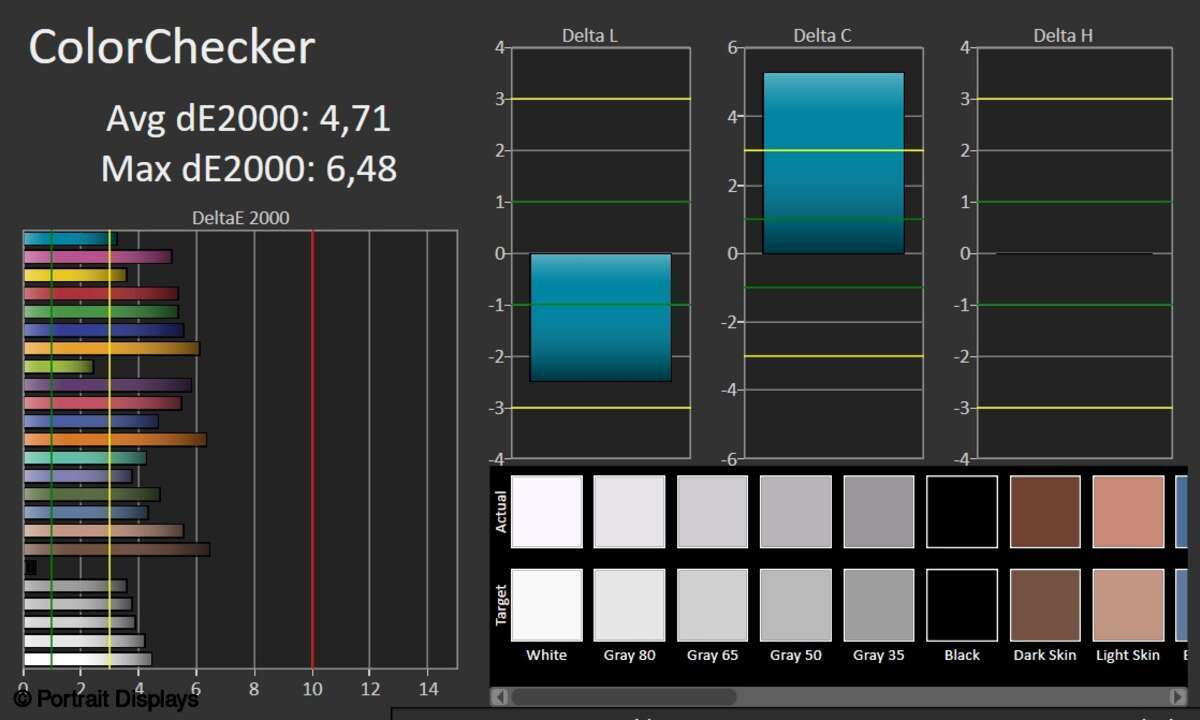Click the "Gray 80" swatch label
Screen dimensions: 1200x720
(629, 655)
